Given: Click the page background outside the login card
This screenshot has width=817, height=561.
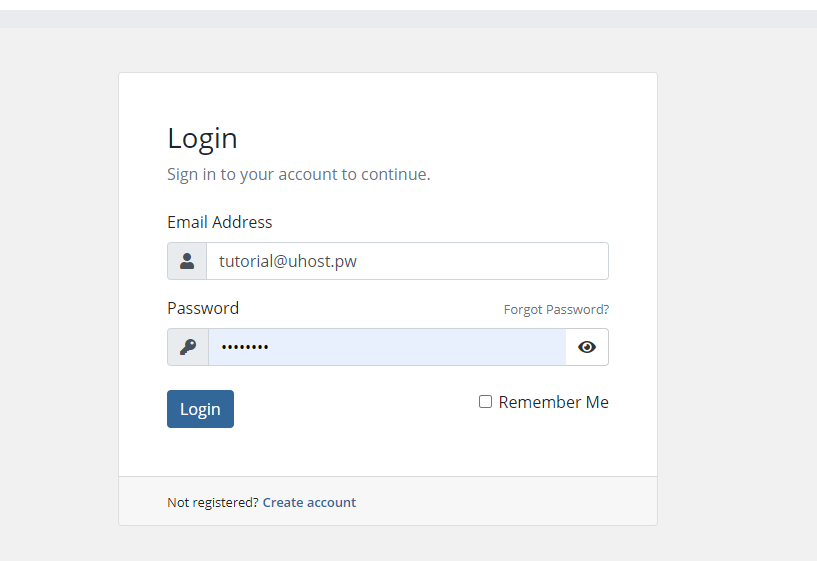Looking at the screenshot, I should [x=737, y=292].
